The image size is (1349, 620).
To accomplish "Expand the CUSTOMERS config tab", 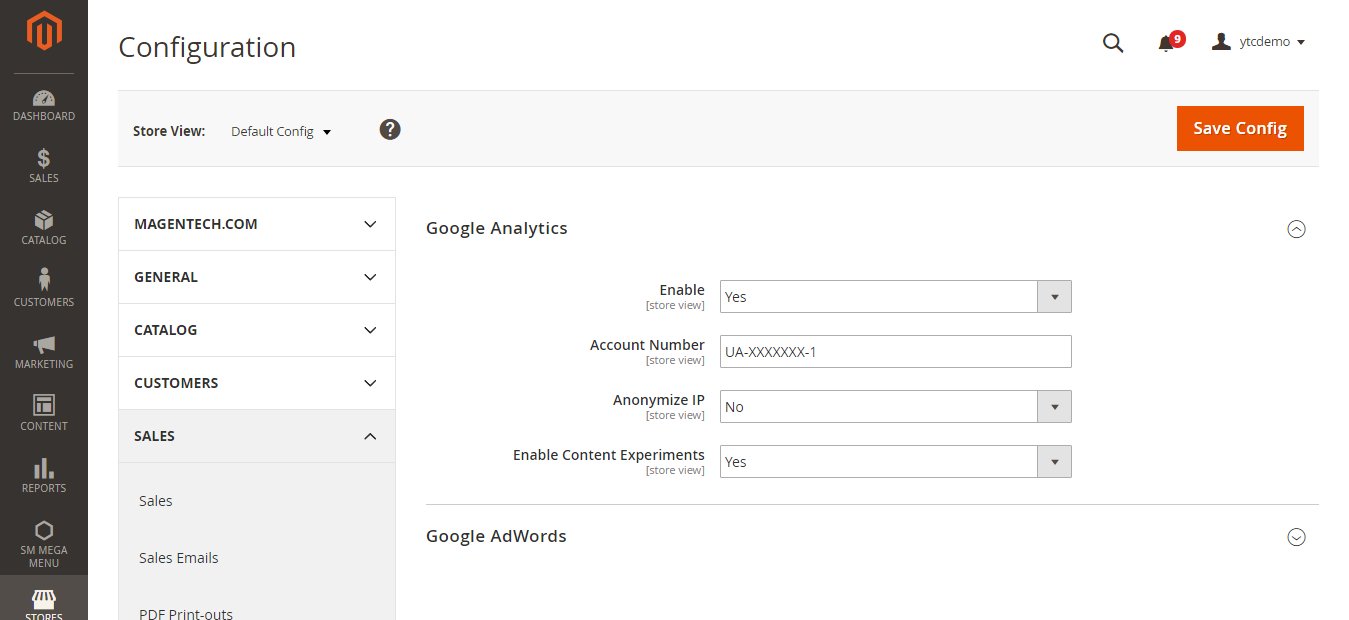I will [257, 383].
